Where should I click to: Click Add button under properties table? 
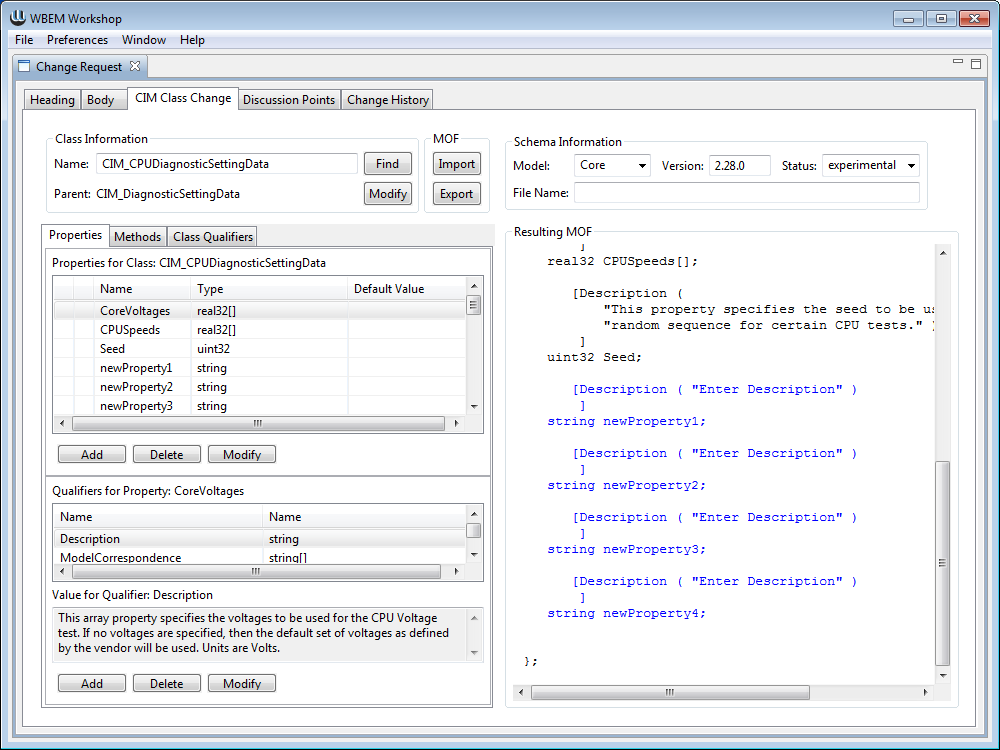pyautogui.click(x=92, y=454)
